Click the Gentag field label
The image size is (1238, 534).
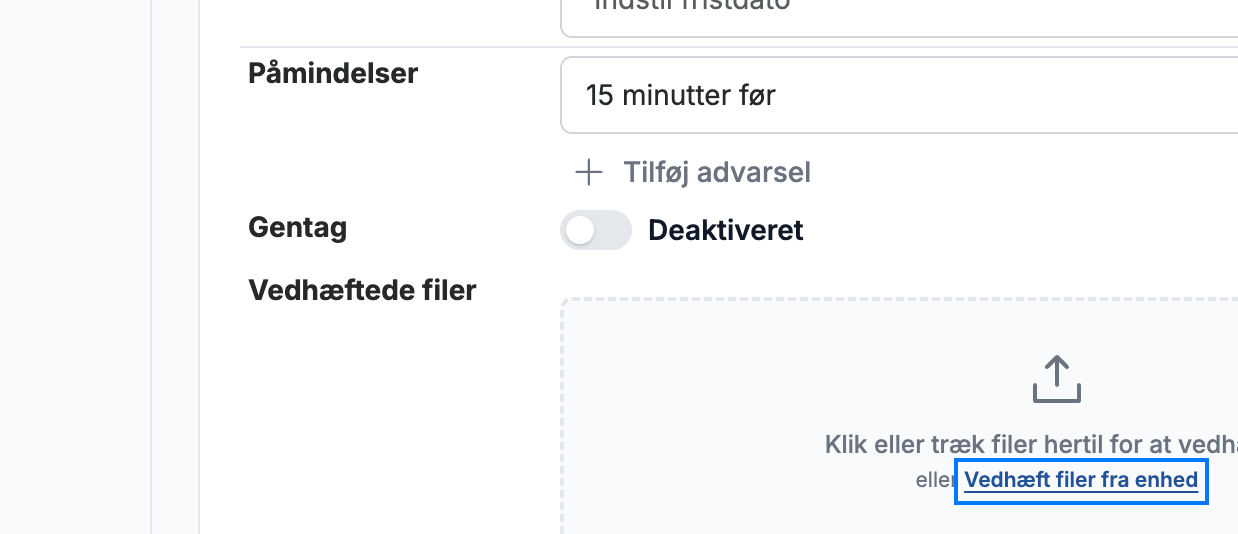(x=298, y=228)
